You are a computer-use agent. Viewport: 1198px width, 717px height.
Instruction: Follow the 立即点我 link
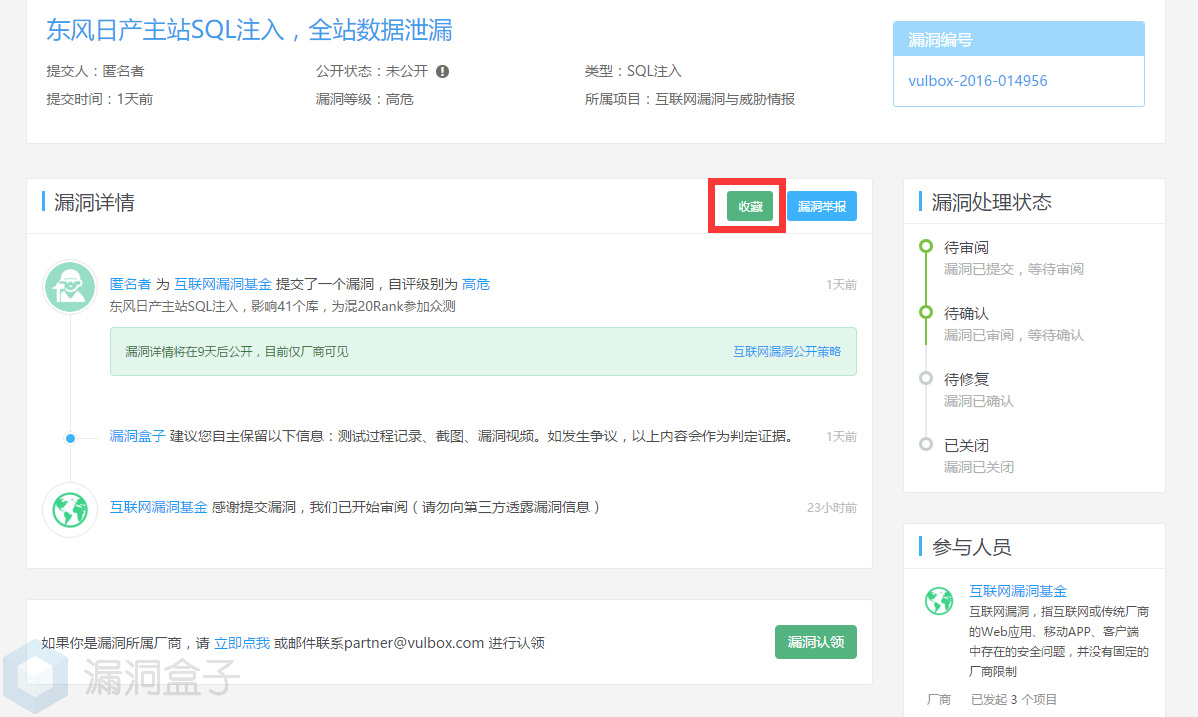point(242,643)
